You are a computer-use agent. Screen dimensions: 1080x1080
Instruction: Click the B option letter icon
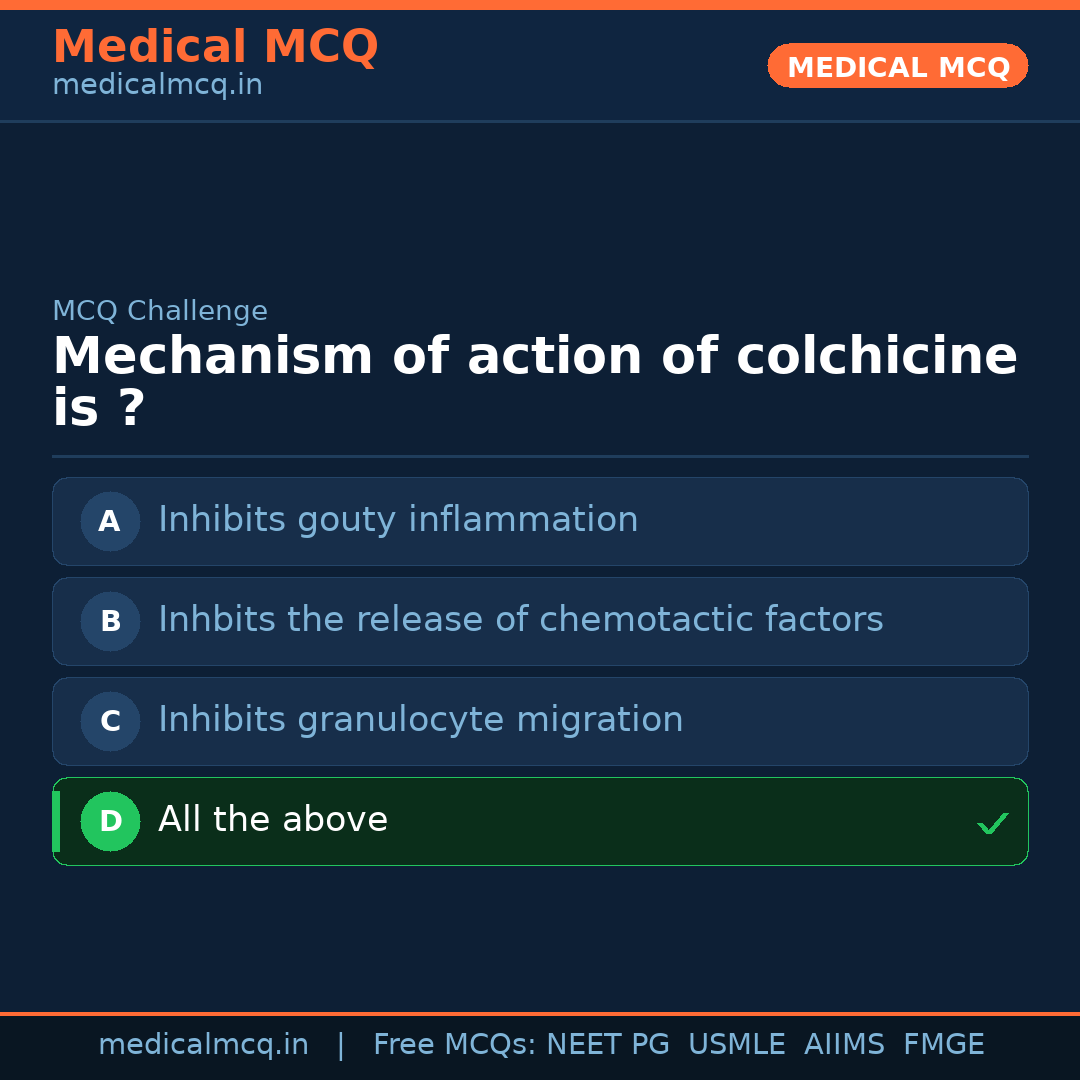click(x=110, y=621)
